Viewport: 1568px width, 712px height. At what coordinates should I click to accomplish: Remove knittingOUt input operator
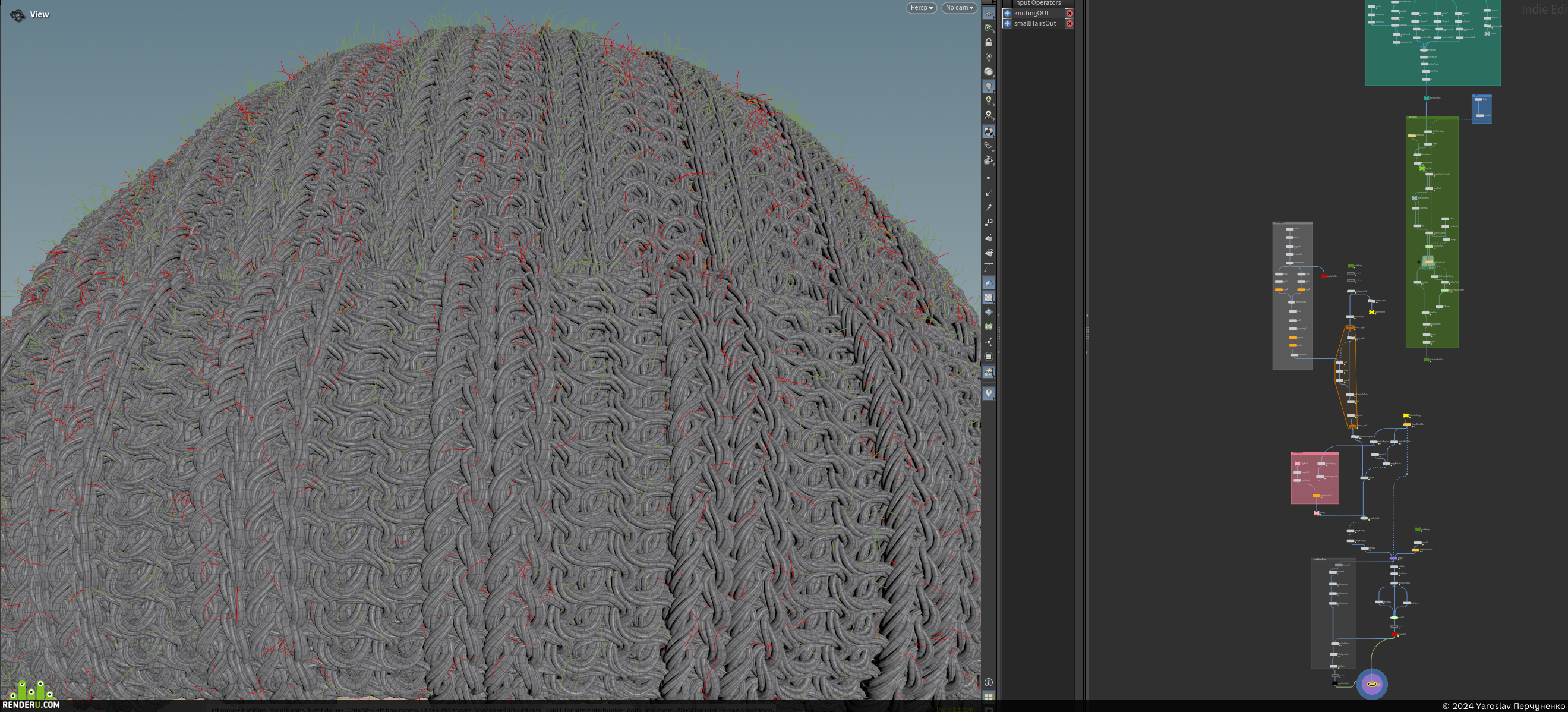(x=1069, y=14)
